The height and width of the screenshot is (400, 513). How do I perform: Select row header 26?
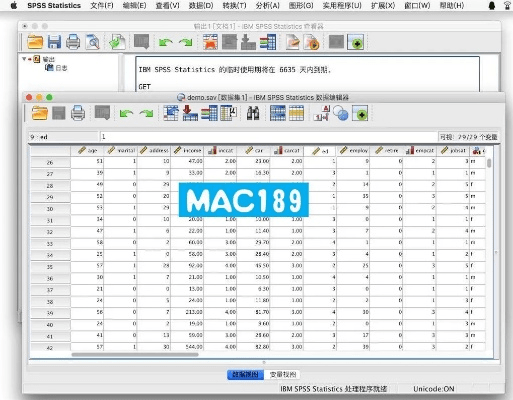[50, 162]
